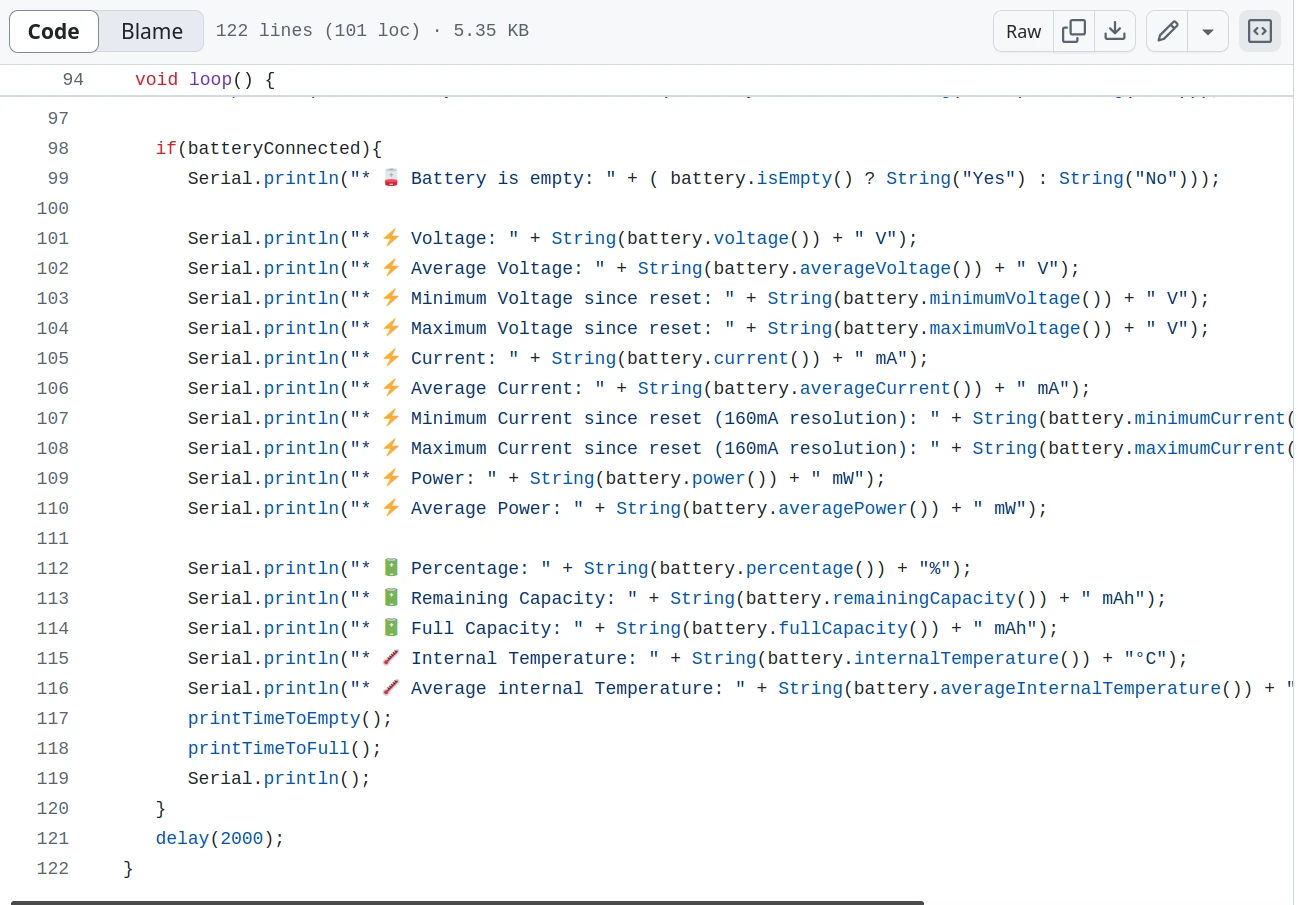This screenshot has height=905, width=1298.
Task: Click the String("Yes") expression
Action: point(956,178)
